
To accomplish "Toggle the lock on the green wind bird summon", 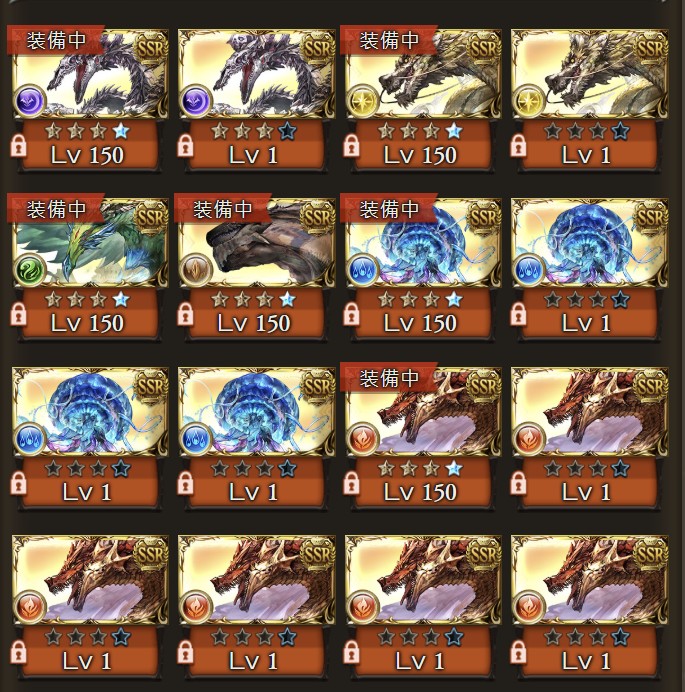I will [18, 315].
